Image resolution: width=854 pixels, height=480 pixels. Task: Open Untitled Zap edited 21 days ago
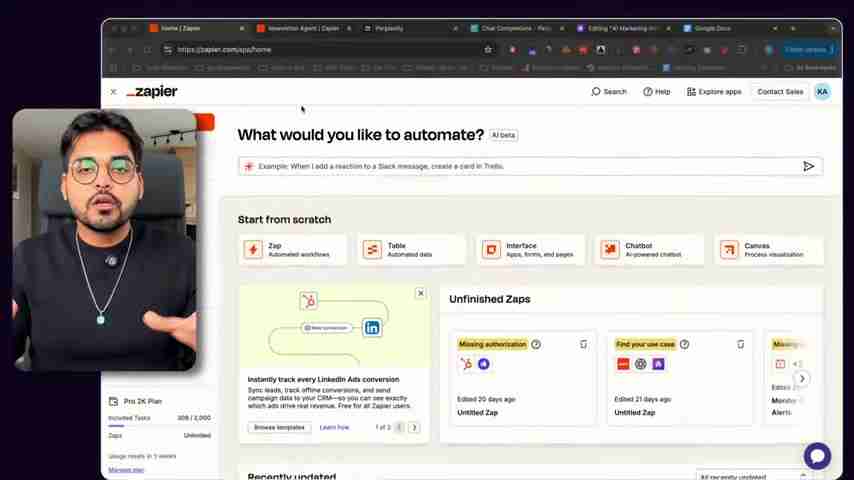coord(635,412)
